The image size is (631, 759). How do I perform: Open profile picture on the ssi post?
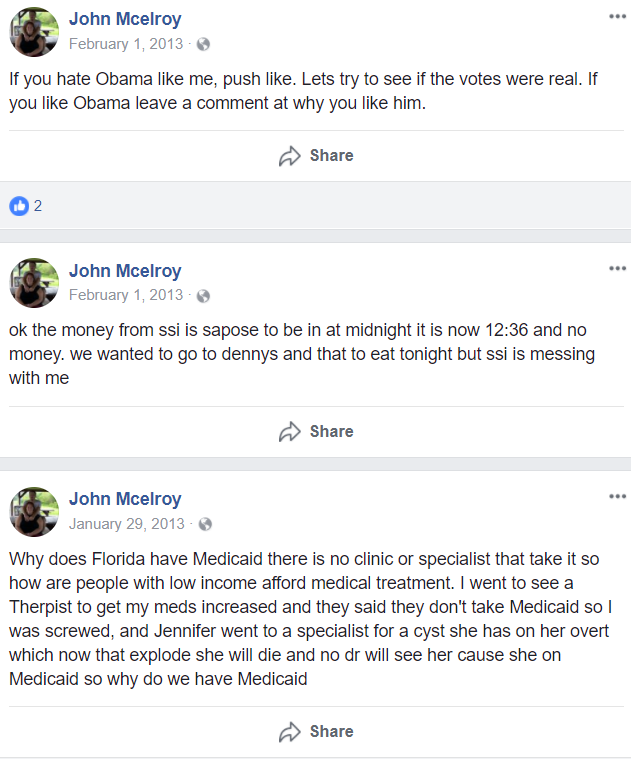tap(34, 283)
